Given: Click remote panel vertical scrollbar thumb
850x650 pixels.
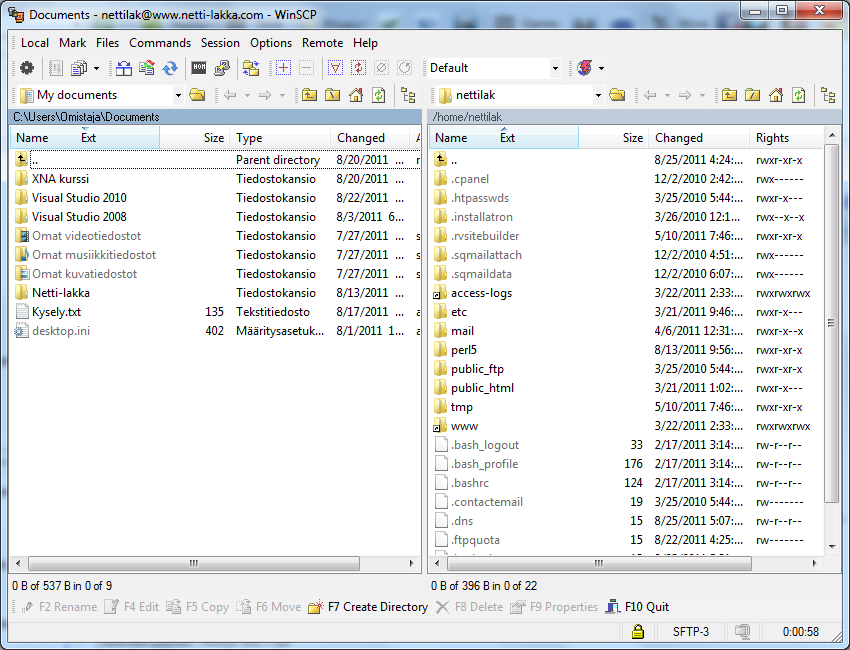Looking at the screenshot, I should 831,323.
